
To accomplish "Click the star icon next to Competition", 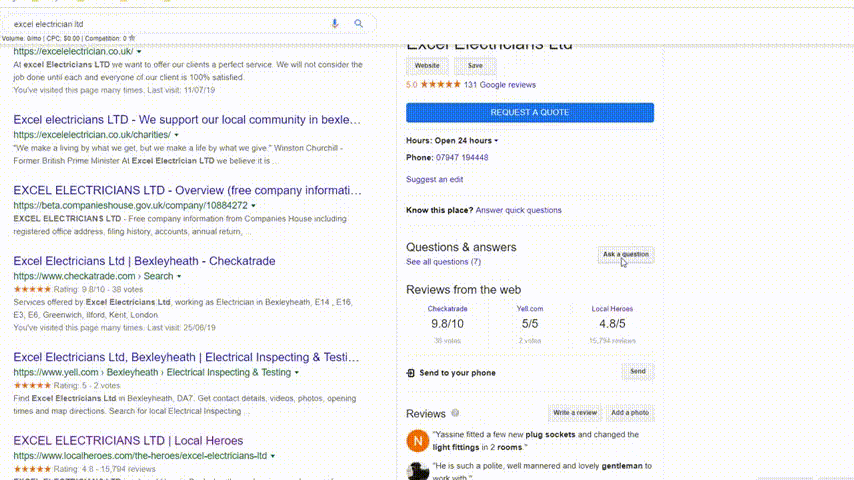I will pos(132,38).
